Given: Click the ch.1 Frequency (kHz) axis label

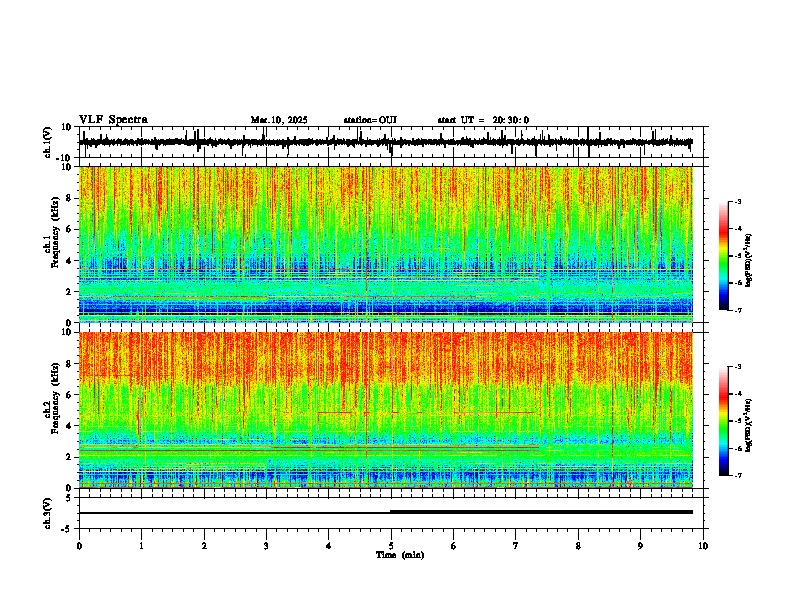Looking at the screenshot, I should pos(52,233).
